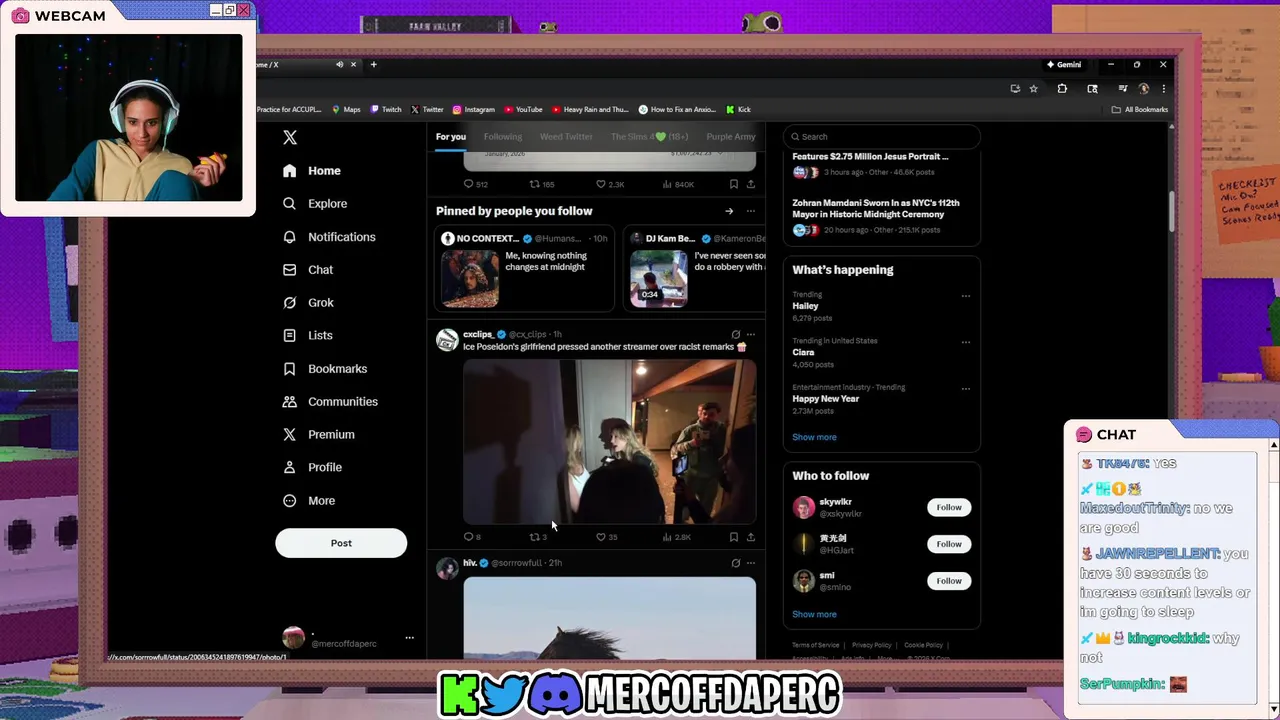Click the Gemini button in Chrome
Viewport: 1280px width, 720px height.
[x=1064, y=65]
